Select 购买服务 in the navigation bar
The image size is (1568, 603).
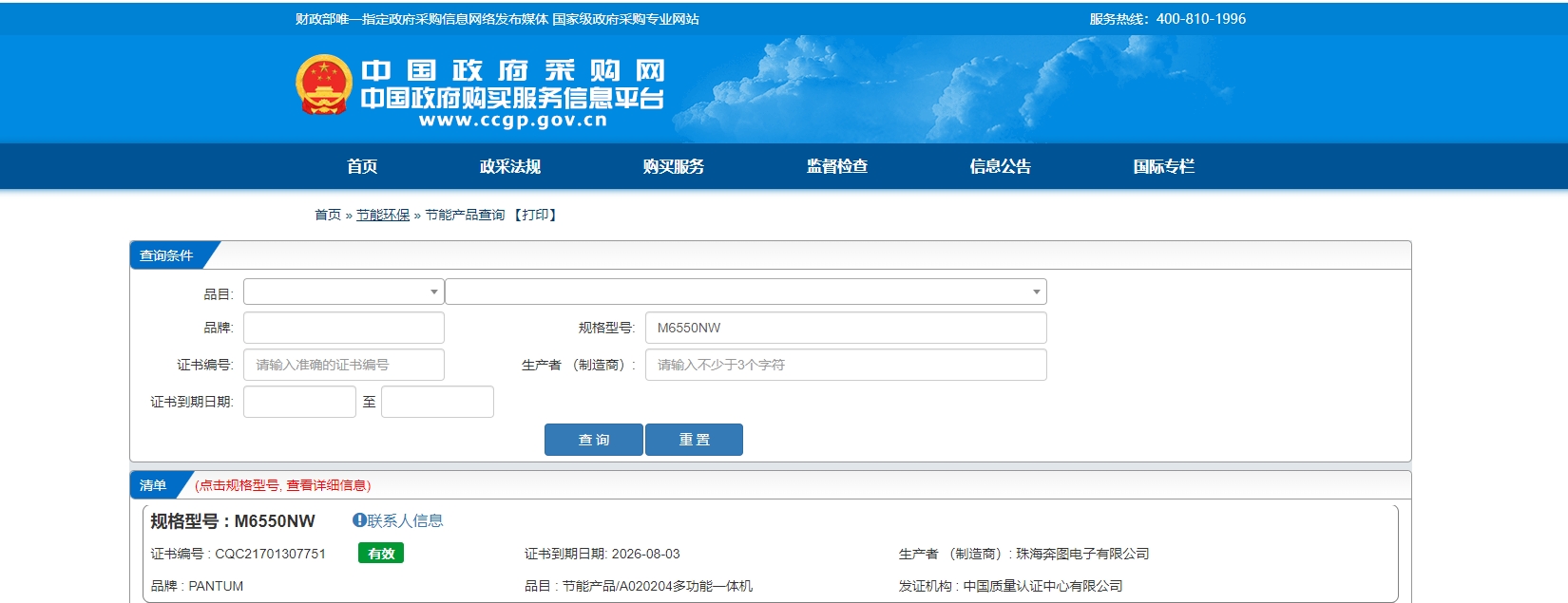pyautogui.click(x=674, y=166)
